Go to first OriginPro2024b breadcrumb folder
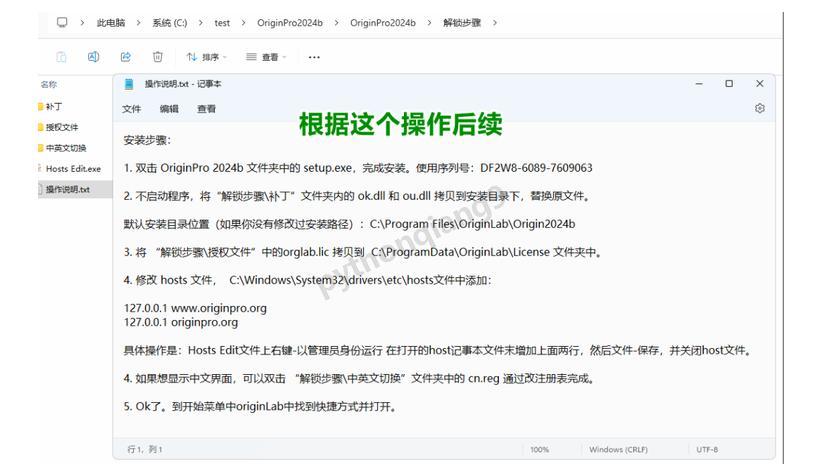Viewport: 822px width, 476px height. point(290,23)
